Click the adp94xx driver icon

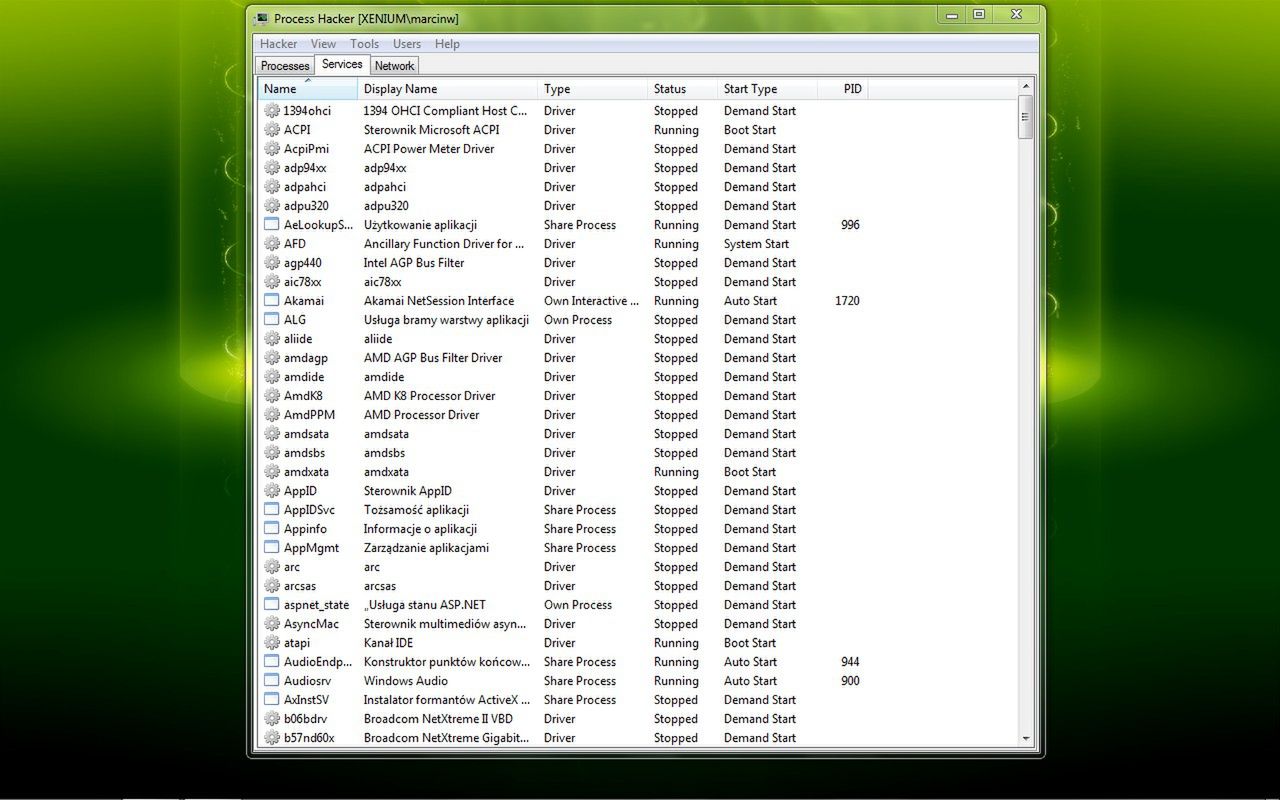pyautogui.click(x=272, y=168)
